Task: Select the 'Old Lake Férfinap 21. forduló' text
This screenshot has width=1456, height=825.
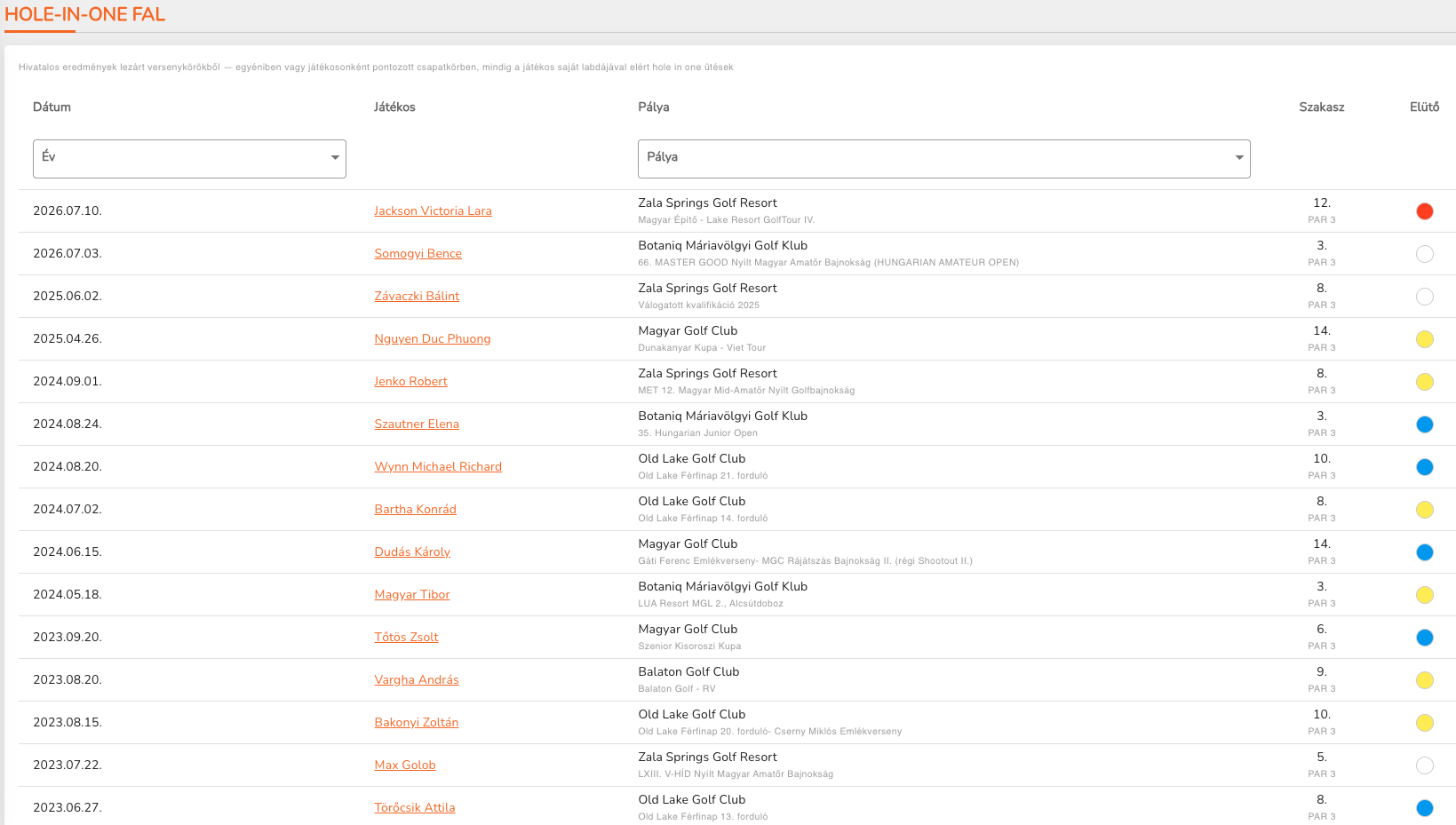Action: click(x=703, y=475)
